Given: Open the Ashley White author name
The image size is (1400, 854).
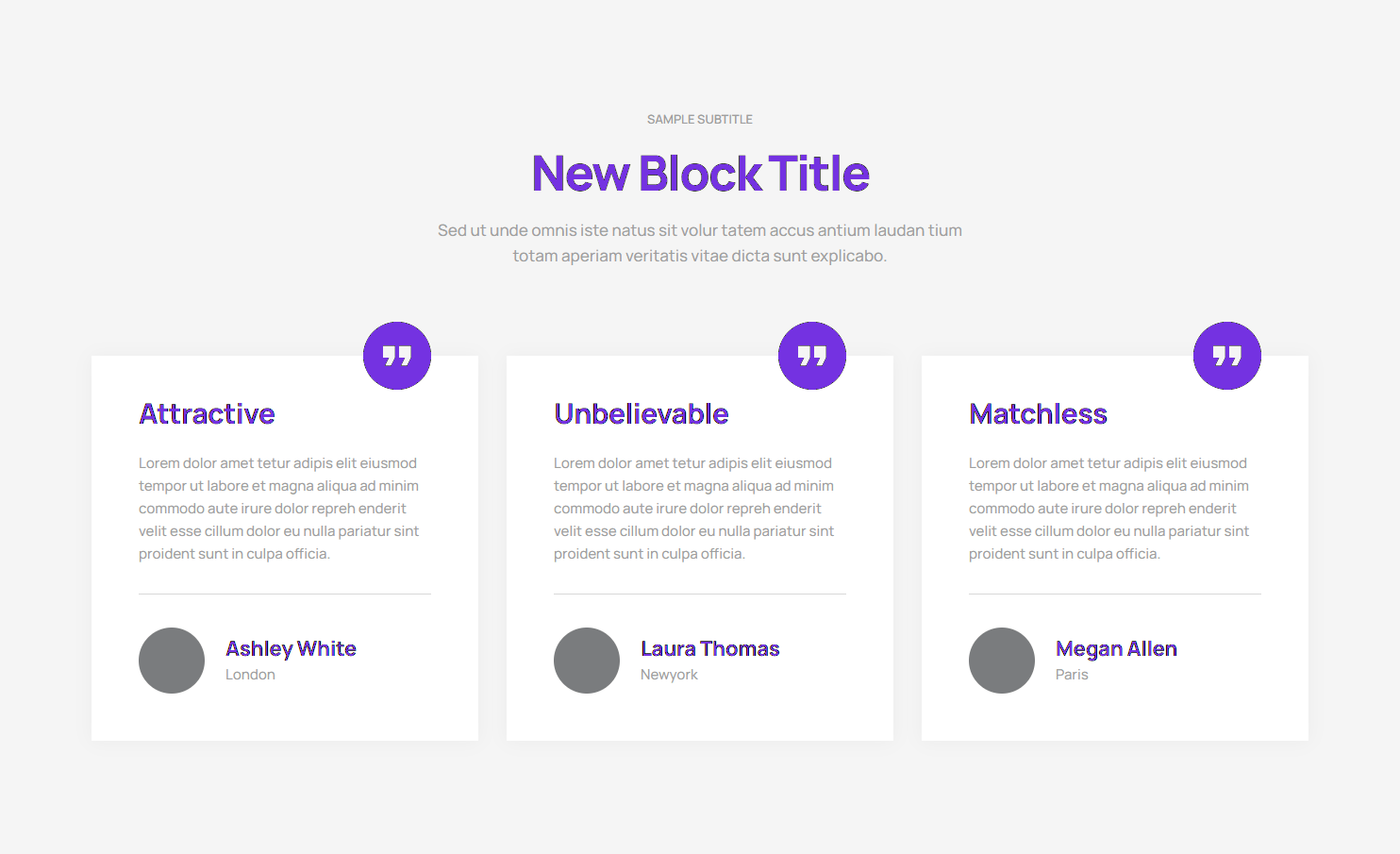Looking at the screenshot, I should pyautogui.click(x=291, y=649).
